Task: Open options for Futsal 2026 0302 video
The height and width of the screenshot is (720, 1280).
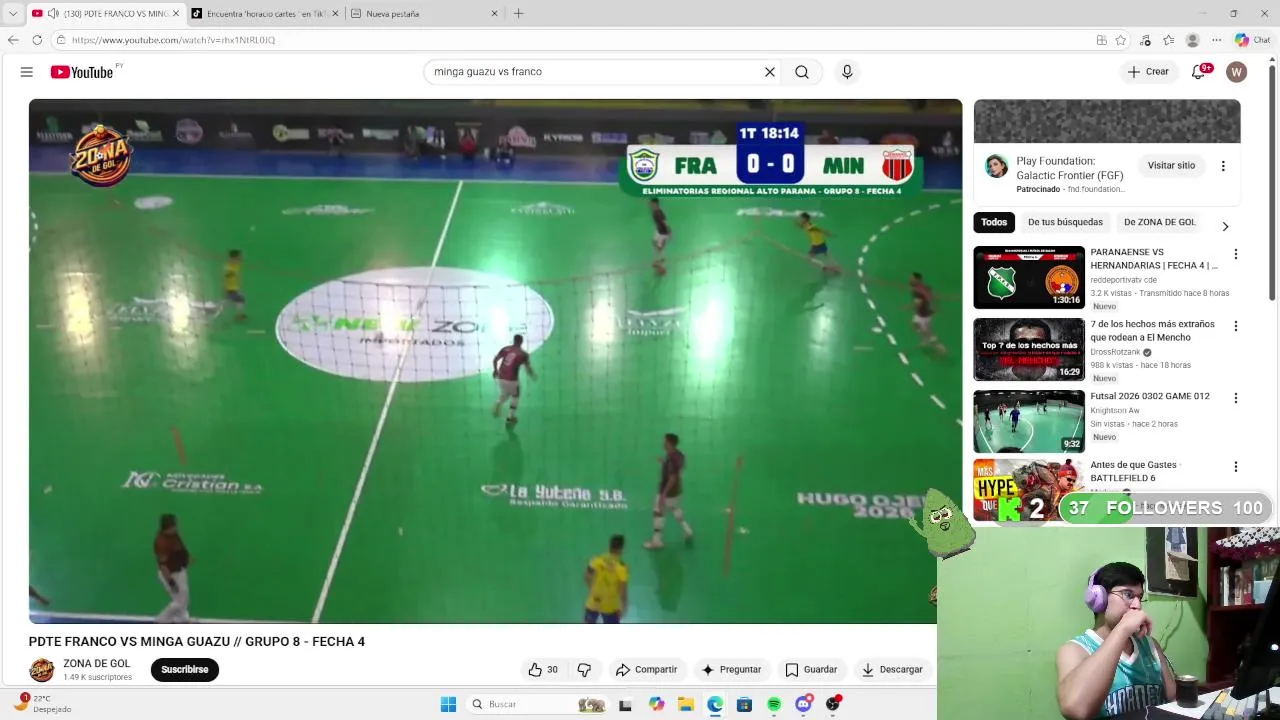Action: point(1236,398)
